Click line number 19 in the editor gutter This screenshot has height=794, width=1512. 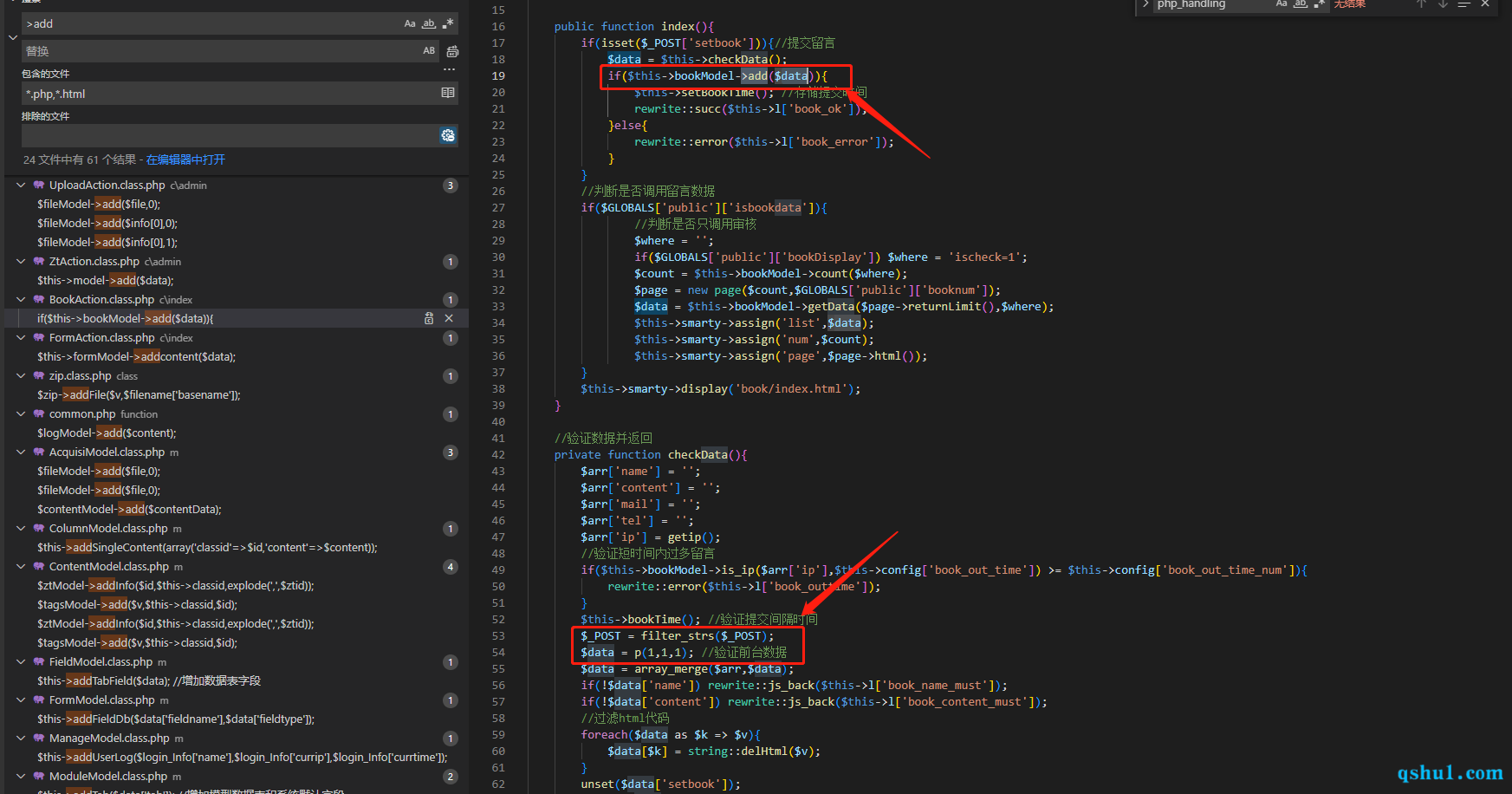[x=498, y=76]
